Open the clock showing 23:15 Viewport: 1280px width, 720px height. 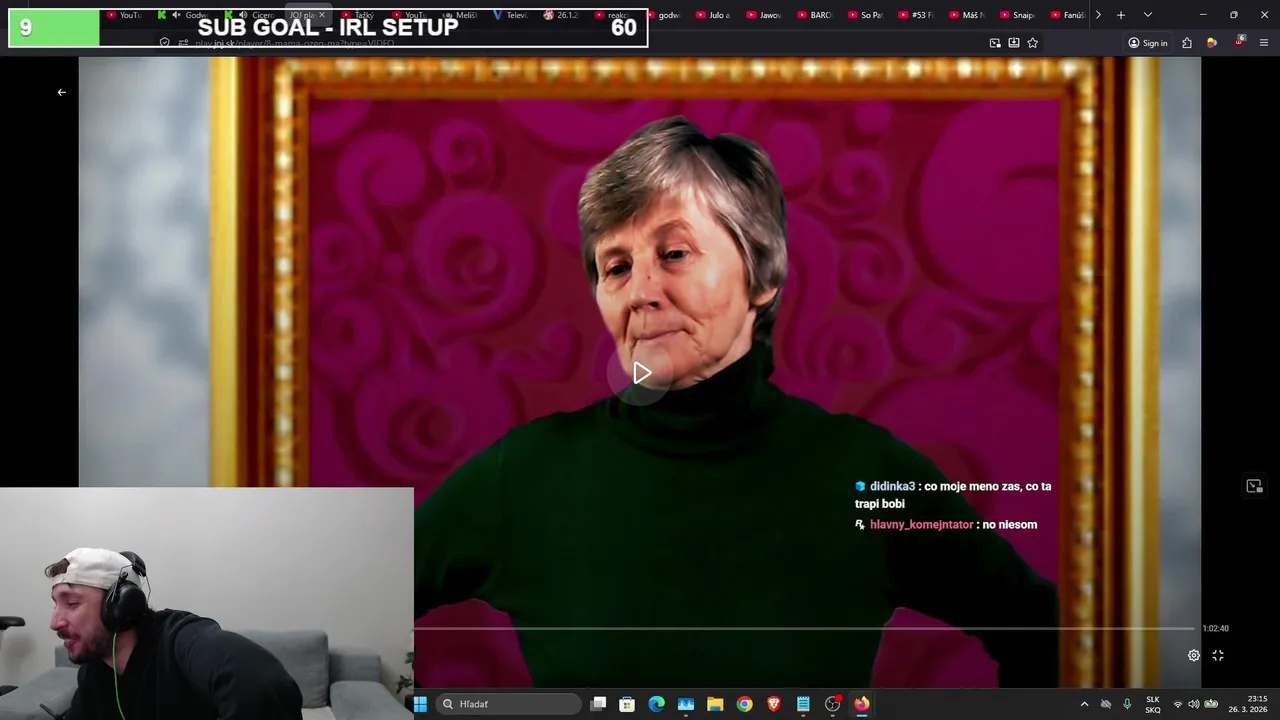[x=1248, y=704]
